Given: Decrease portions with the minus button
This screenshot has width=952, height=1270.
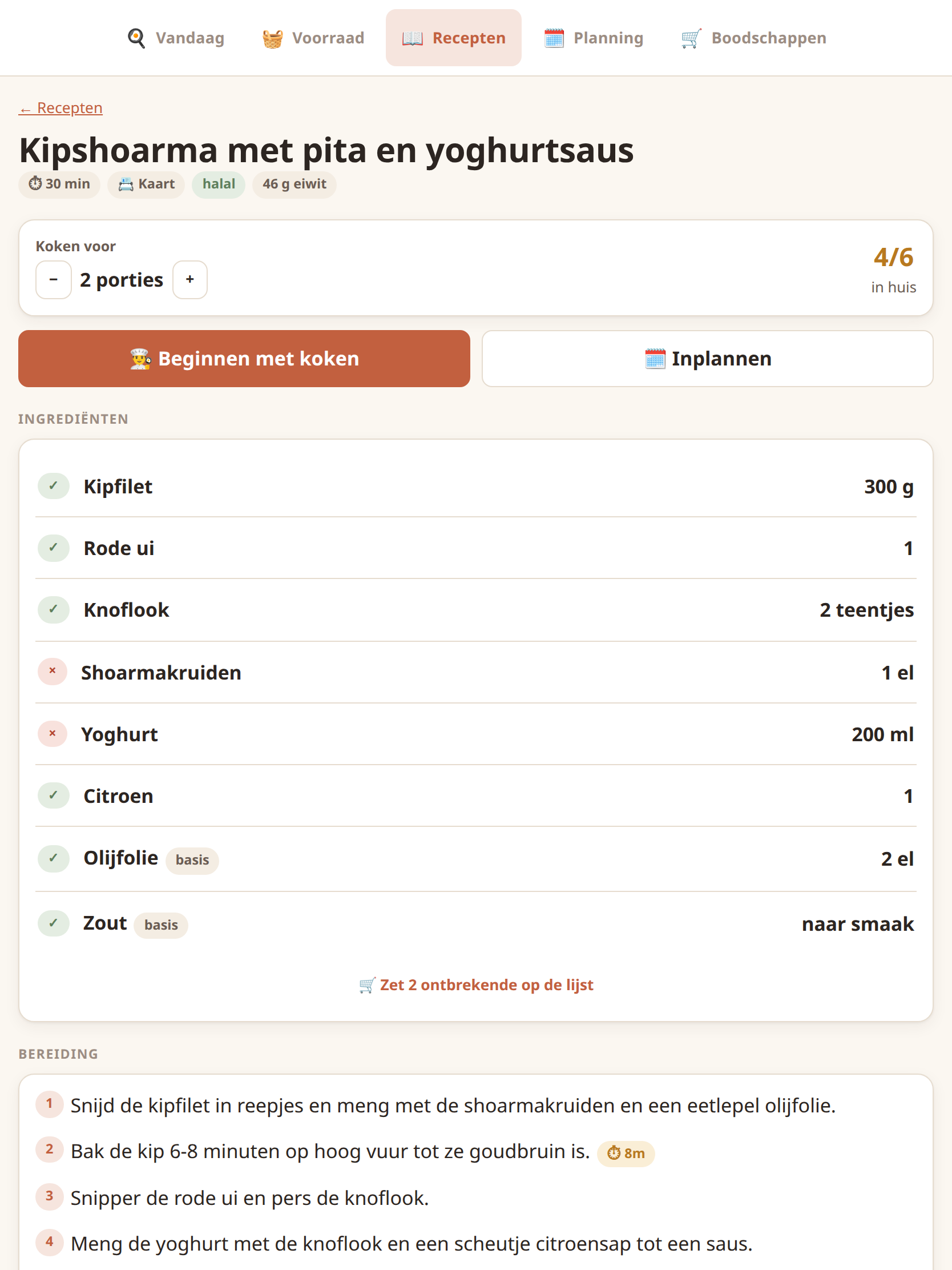Looking at the screenshot, I should [x=54, y=280].
